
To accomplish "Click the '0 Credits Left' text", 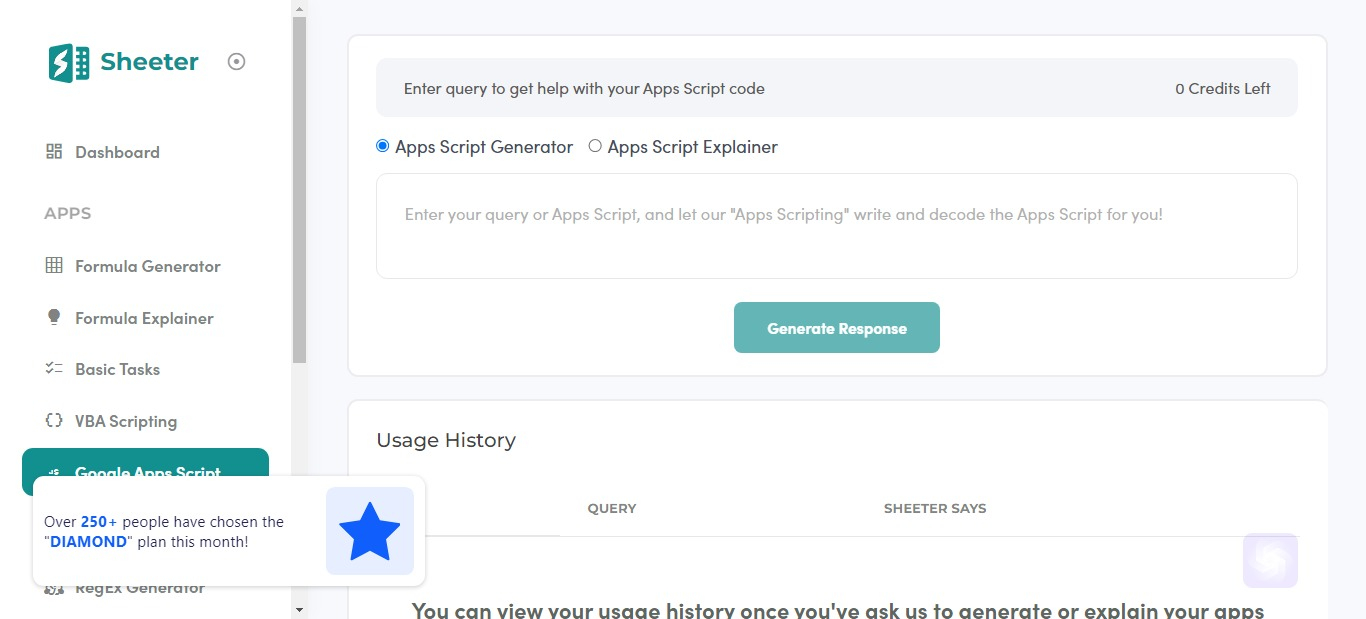I will (1223, 88).
